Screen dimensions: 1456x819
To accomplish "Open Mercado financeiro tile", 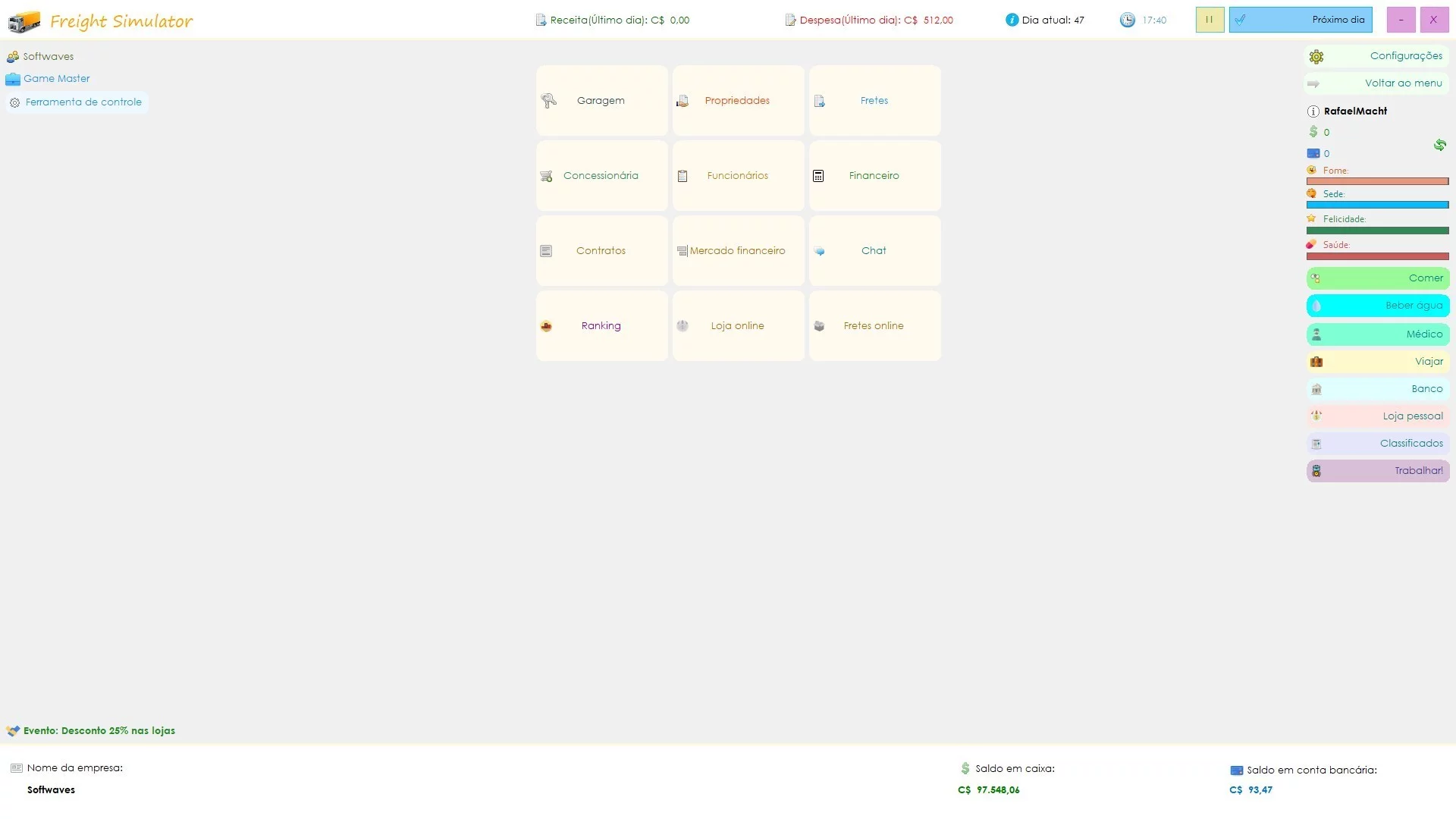I will [x=738, y=250].
